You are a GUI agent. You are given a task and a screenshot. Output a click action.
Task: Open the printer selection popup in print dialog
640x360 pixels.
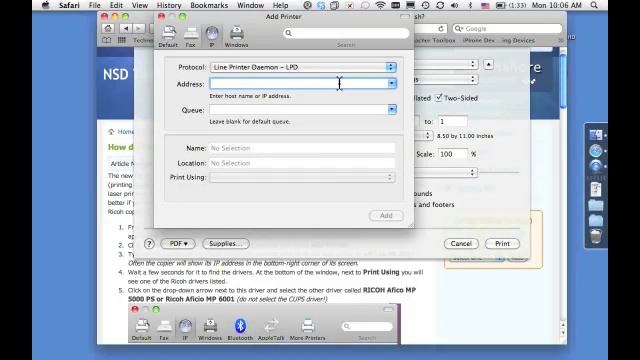click(x=446, y=64)
